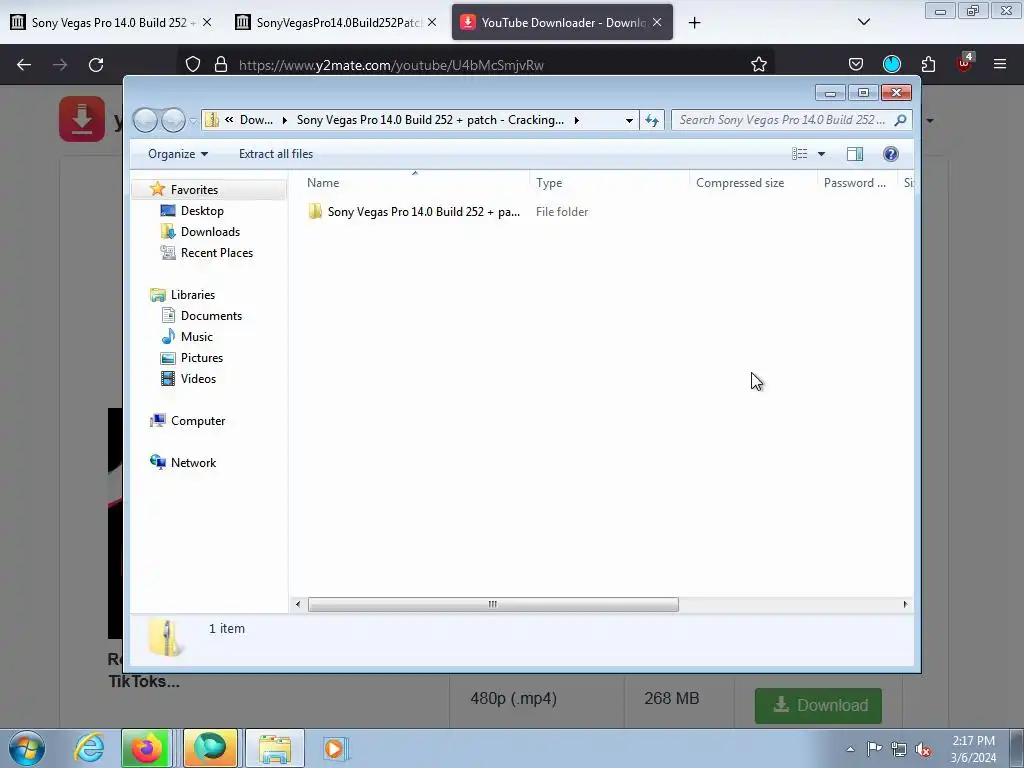The width and height of the screenshot is (1024, 768).
Task: Click Extract all files
Action: point(276,153)
